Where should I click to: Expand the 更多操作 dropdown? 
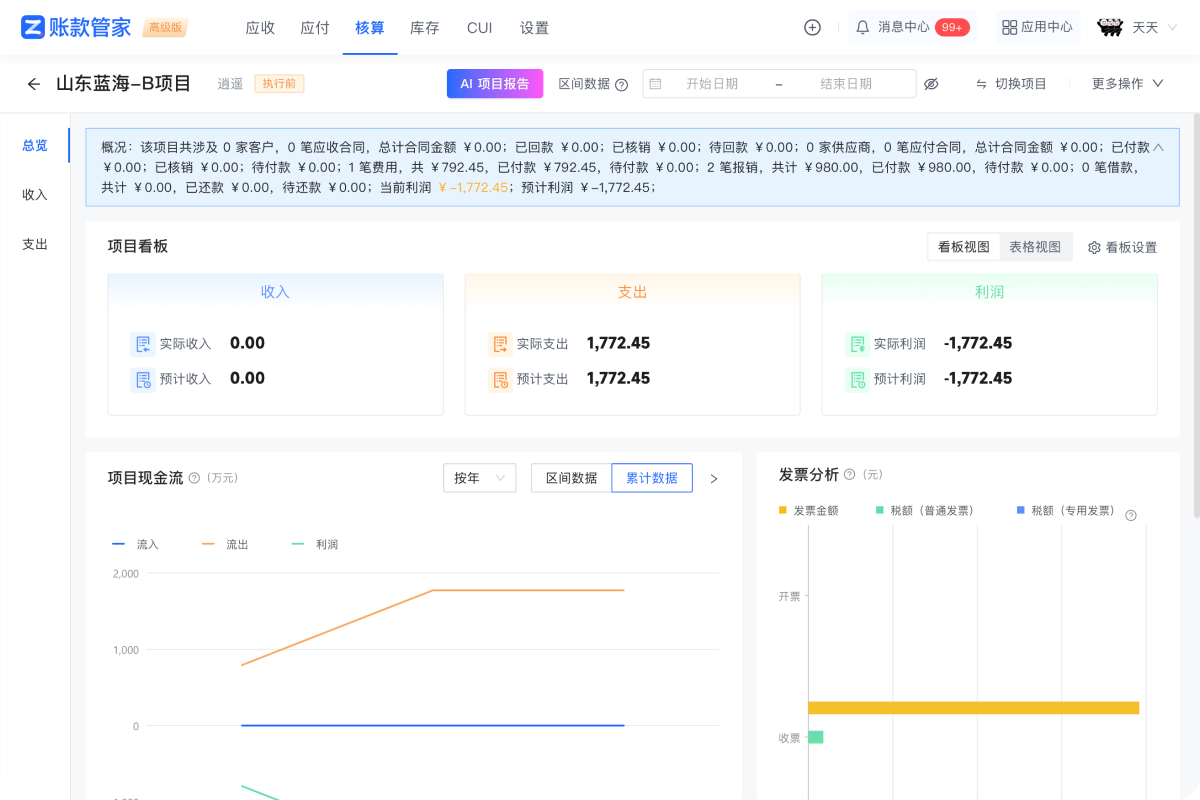(1127, 84)
